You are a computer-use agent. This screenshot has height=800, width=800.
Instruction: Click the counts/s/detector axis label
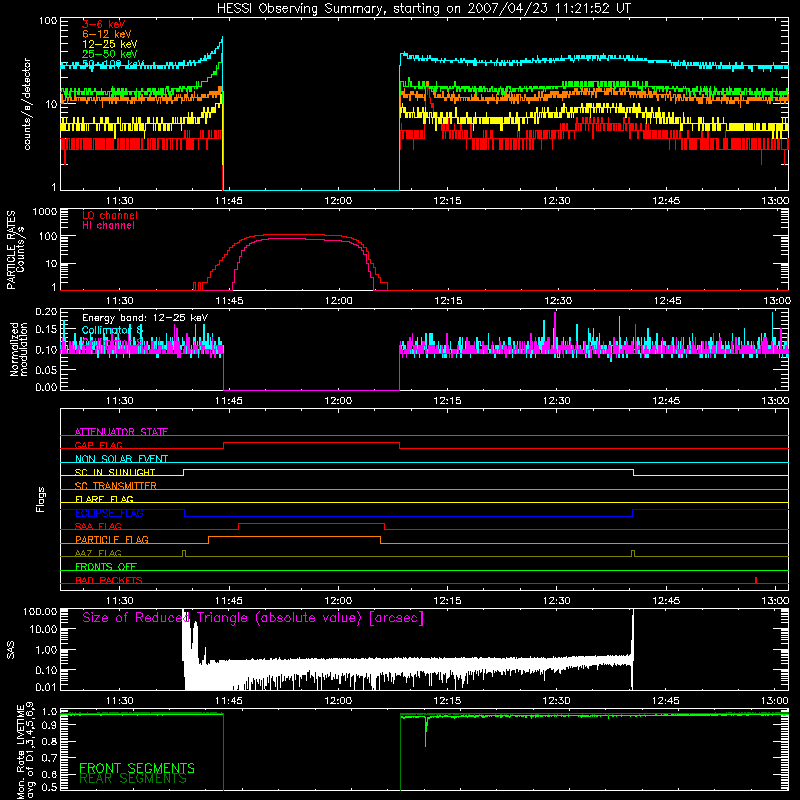pos(27,104)
